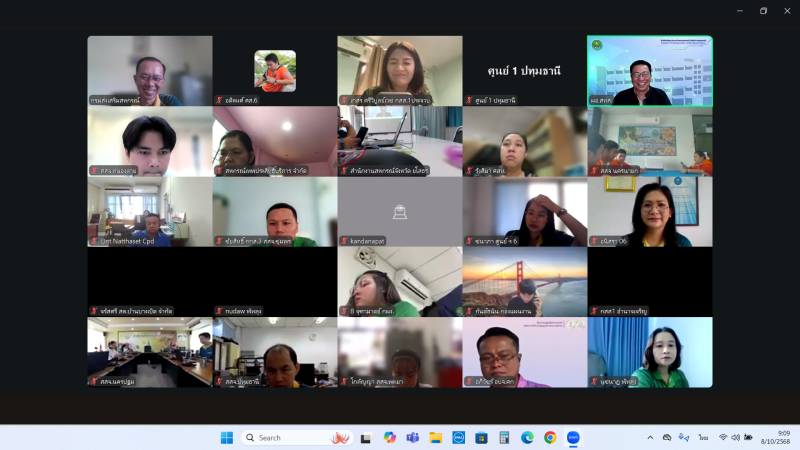Click the ศูนย์ 1 ปทุมธานี participant tile
This screenshot has width=800, height=450.
tap(524, 71)
